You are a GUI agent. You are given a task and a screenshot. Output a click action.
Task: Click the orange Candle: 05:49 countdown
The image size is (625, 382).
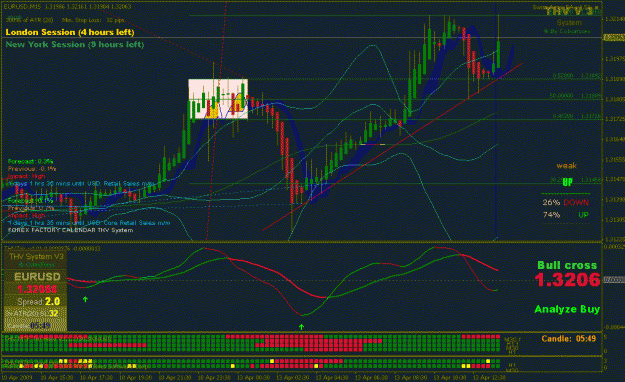pos(569,339)
